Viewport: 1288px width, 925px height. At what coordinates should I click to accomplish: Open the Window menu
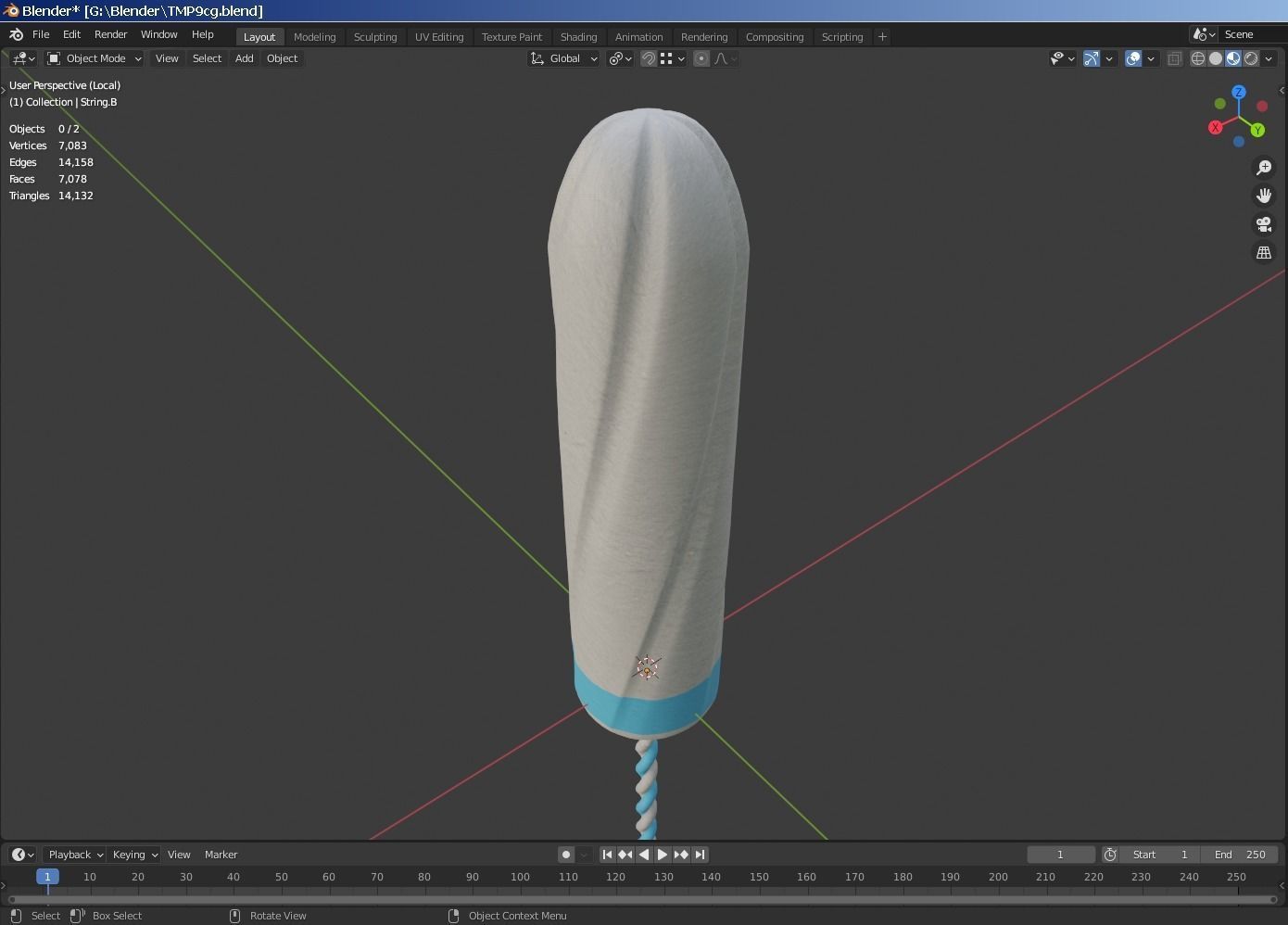click(158, 34)
